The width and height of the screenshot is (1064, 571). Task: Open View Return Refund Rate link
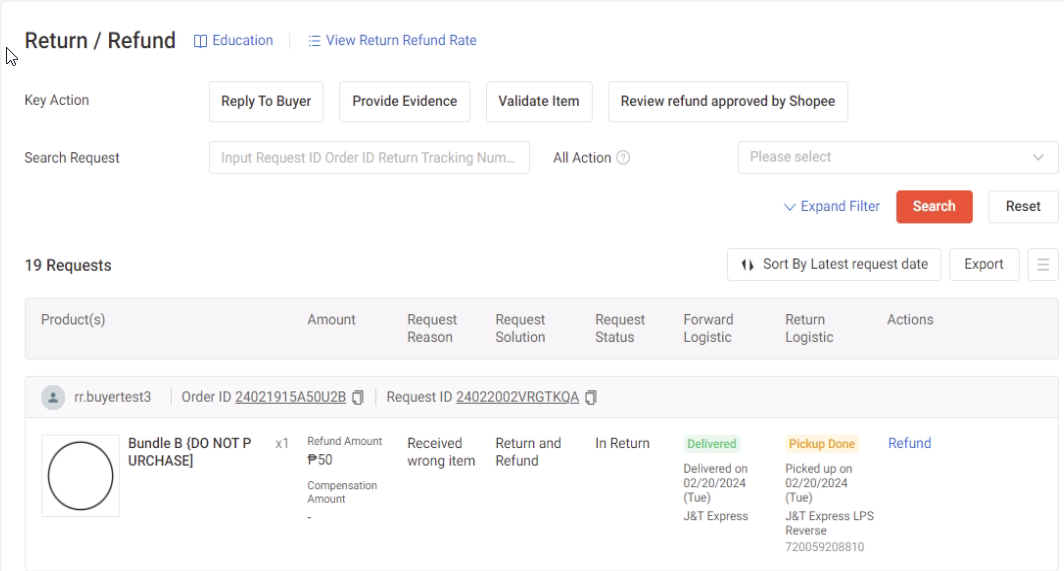coord(392,41)
